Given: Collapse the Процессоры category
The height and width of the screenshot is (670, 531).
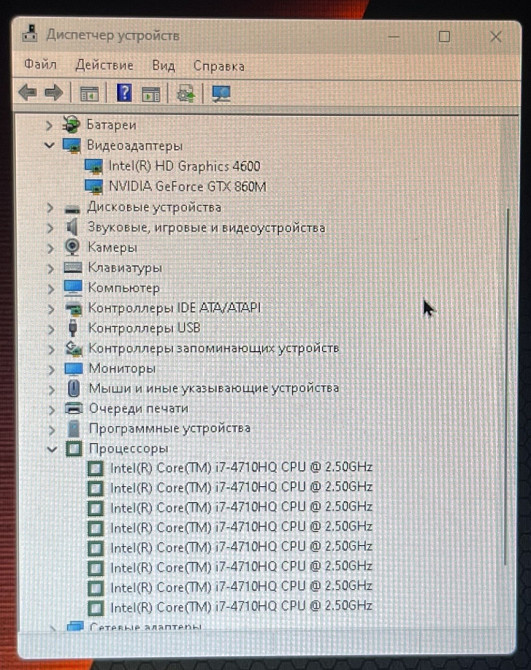Looking at the screenshot, I should click(x=52, y=449).
